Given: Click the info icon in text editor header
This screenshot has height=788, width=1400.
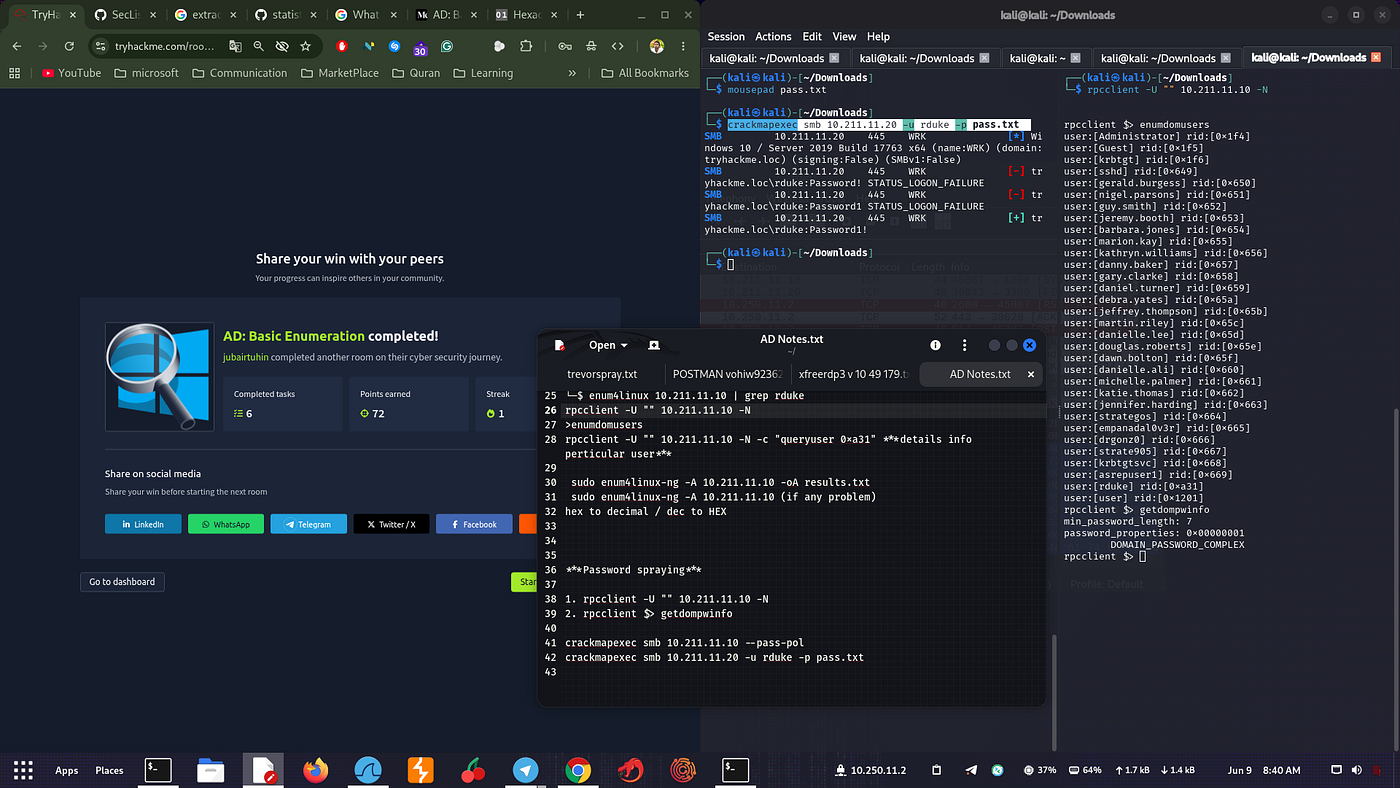Looking at the screenshot, I should 935,345.
